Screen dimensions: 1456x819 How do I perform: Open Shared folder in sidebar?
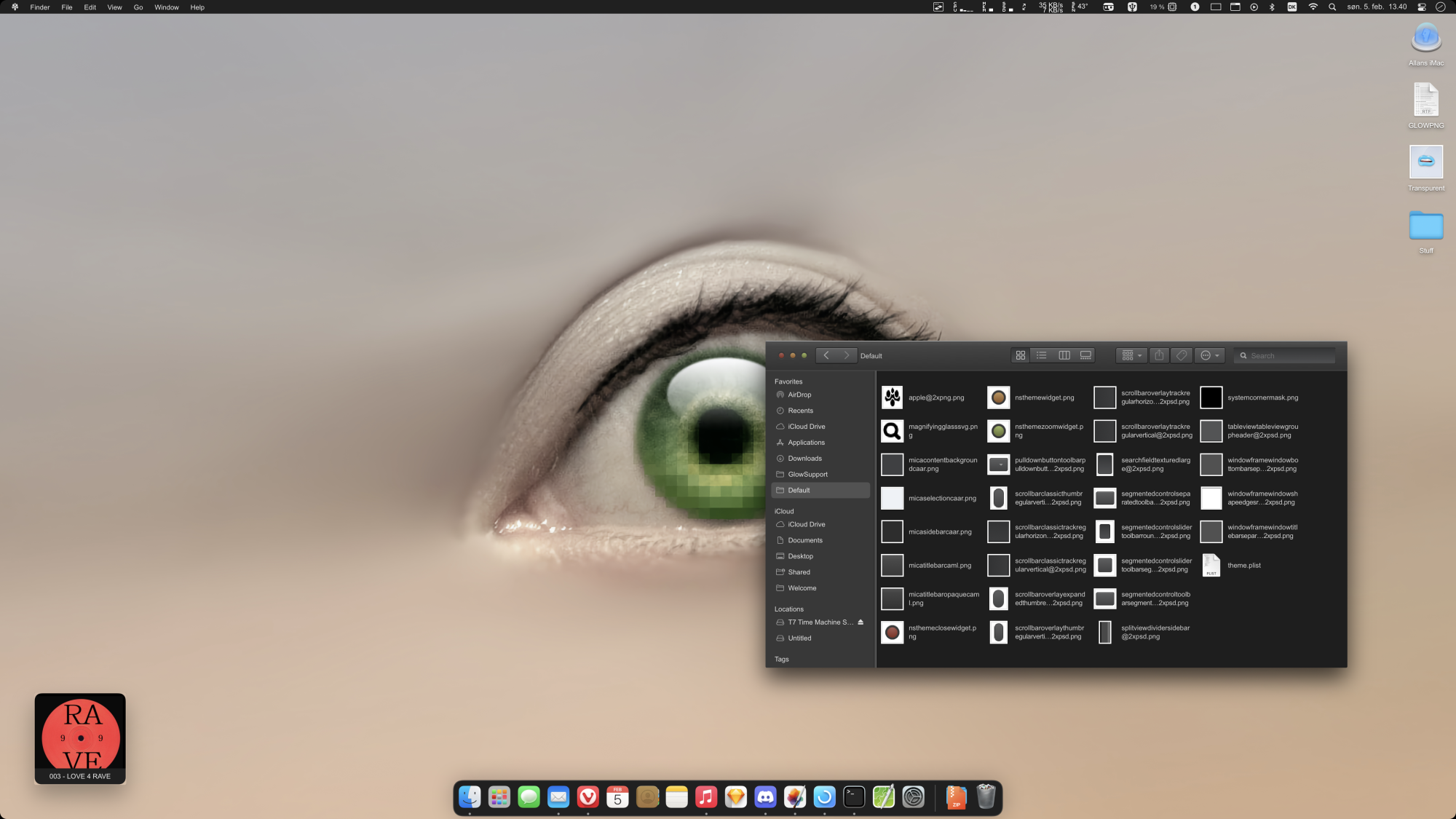[820, 572]
